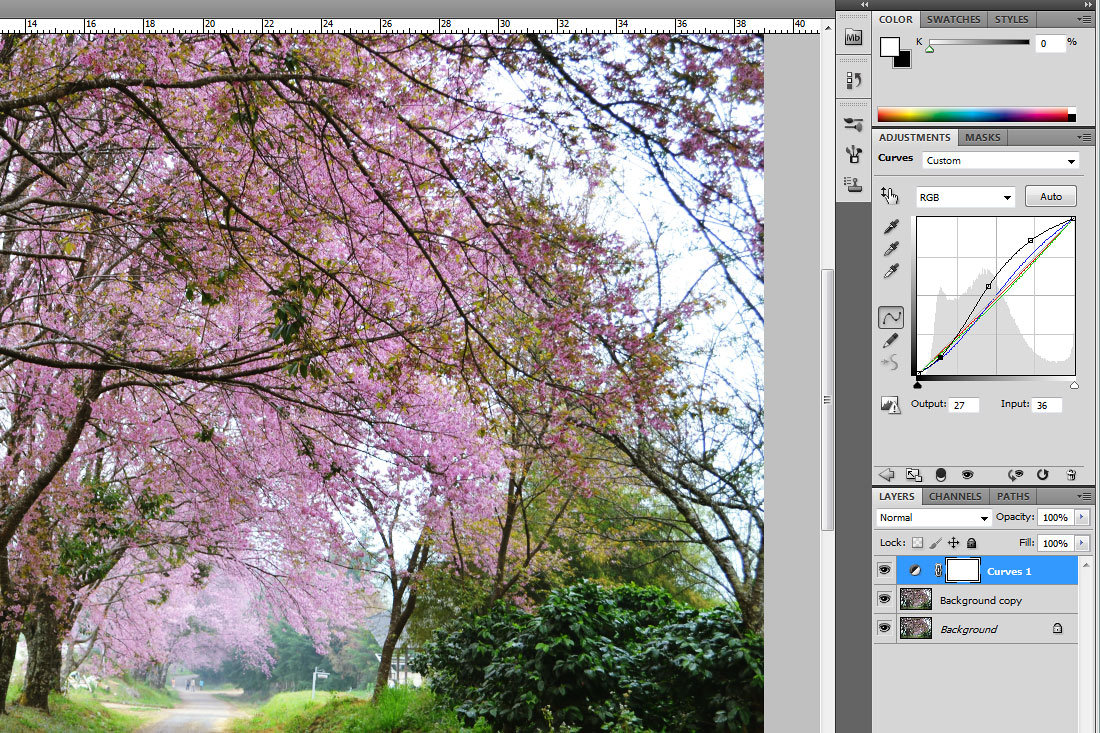Click the trash icon in Adjustments panel
Screen dimensions: 1100x733
[1071, 475]
